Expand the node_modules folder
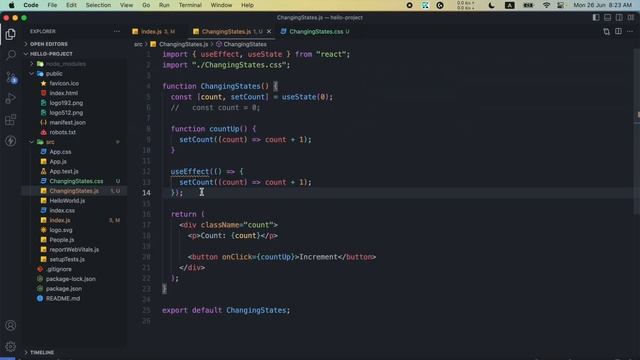Screen dimensions: 640x360 point(65,64)
